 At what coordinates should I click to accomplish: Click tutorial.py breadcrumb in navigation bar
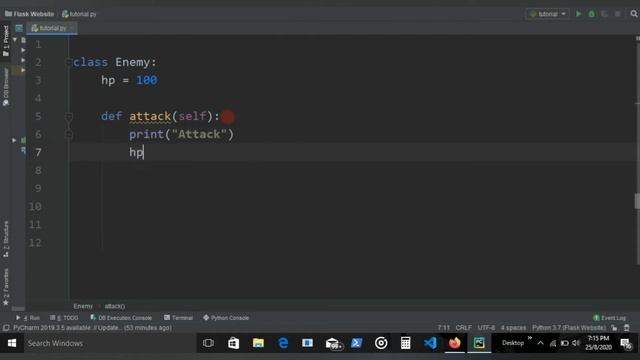tap(79, 14)
